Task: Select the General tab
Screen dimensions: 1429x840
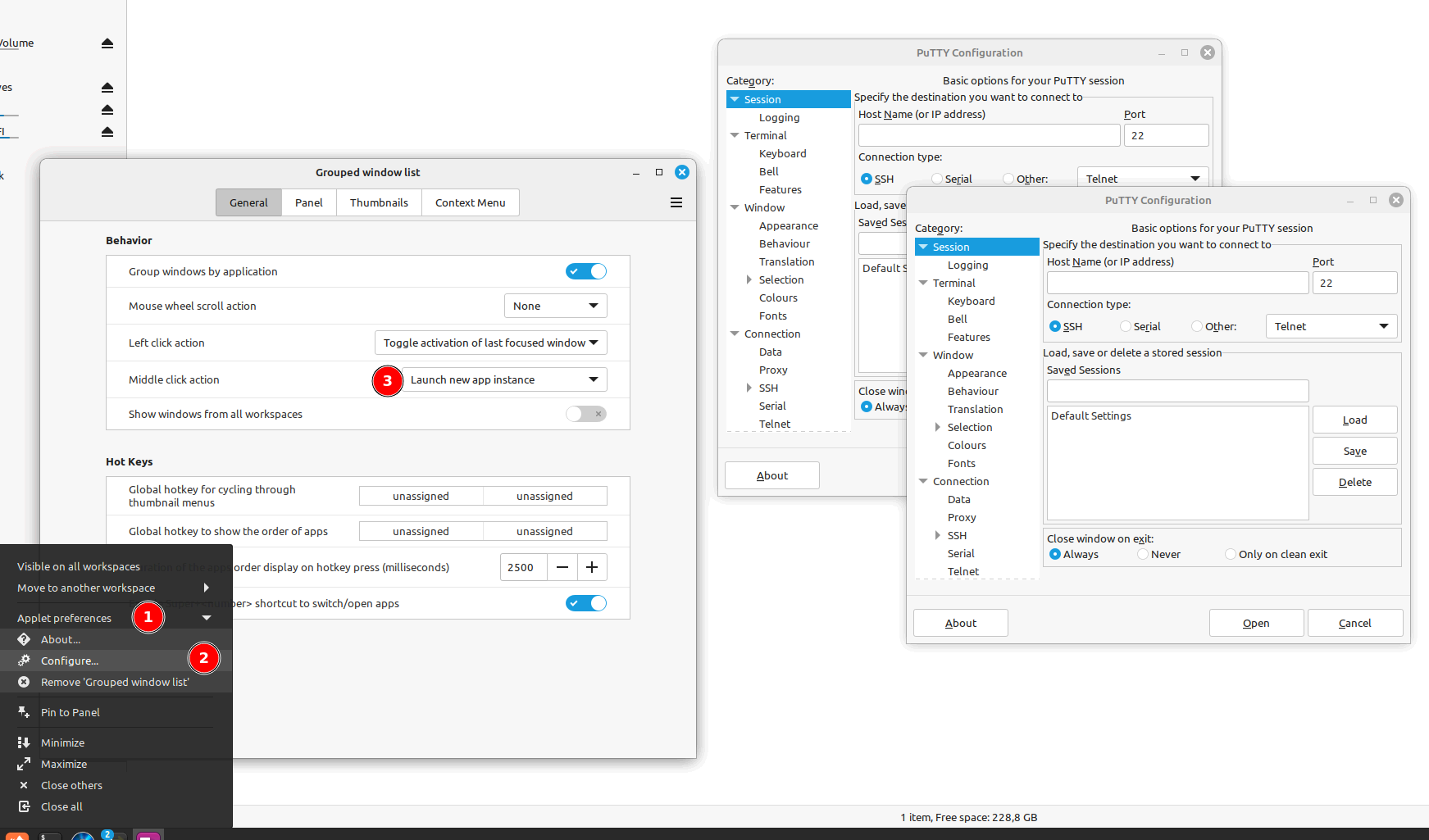Action: coord(248,202)
